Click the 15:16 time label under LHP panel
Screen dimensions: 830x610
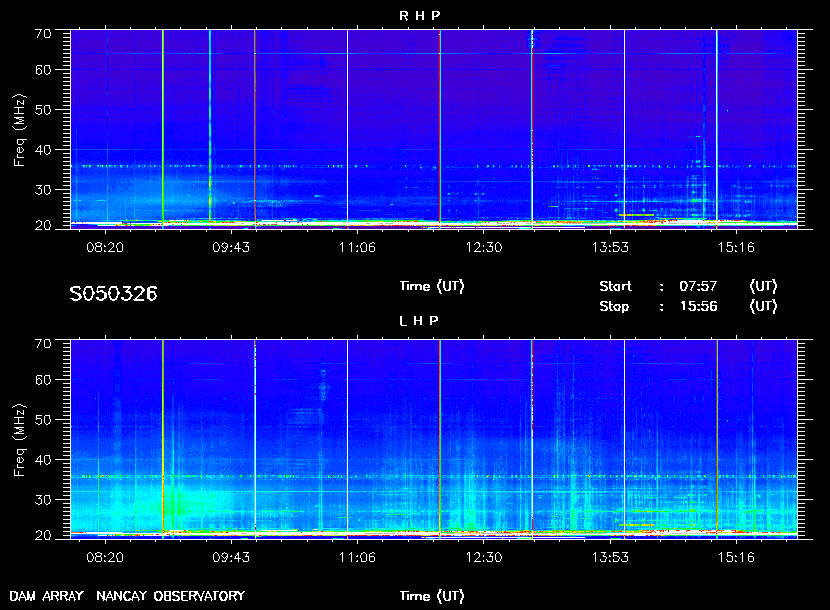[x=736, y=557]
